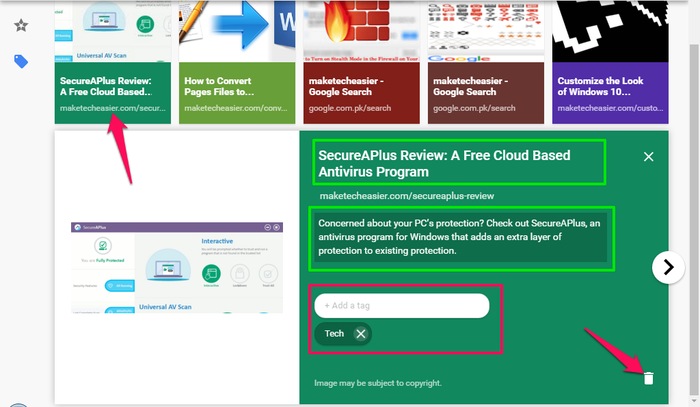This screenshot has height=407, width=700.
Task: Open brown maketecheasier Google Search card
Action: pos(486,62)
